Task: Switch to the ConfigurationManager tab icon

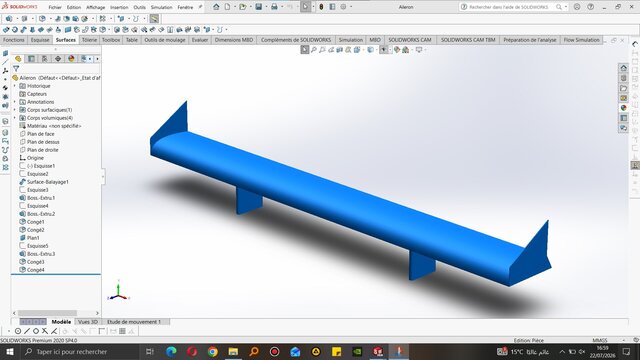Action: (x=44, y=59)
